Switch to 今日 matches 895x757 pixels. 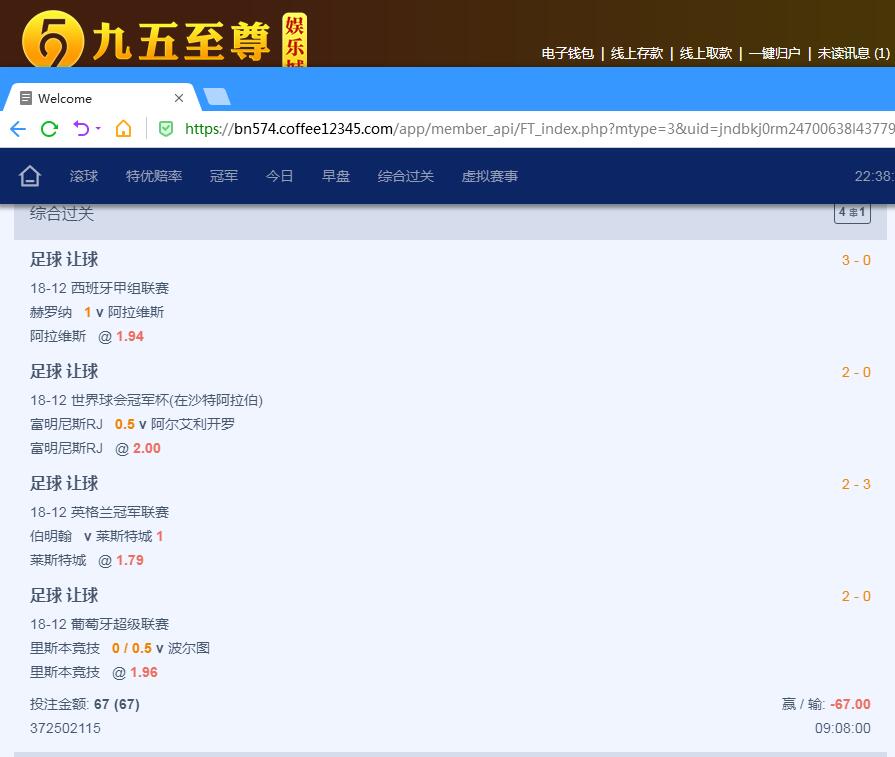point(280,176)
